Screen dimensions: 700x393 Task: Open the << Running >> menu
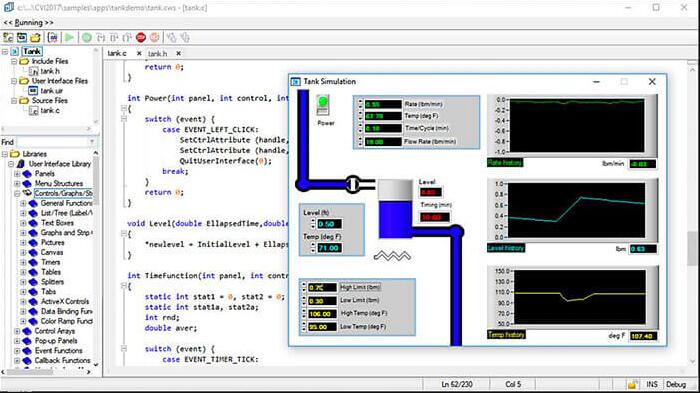(29, 22)
